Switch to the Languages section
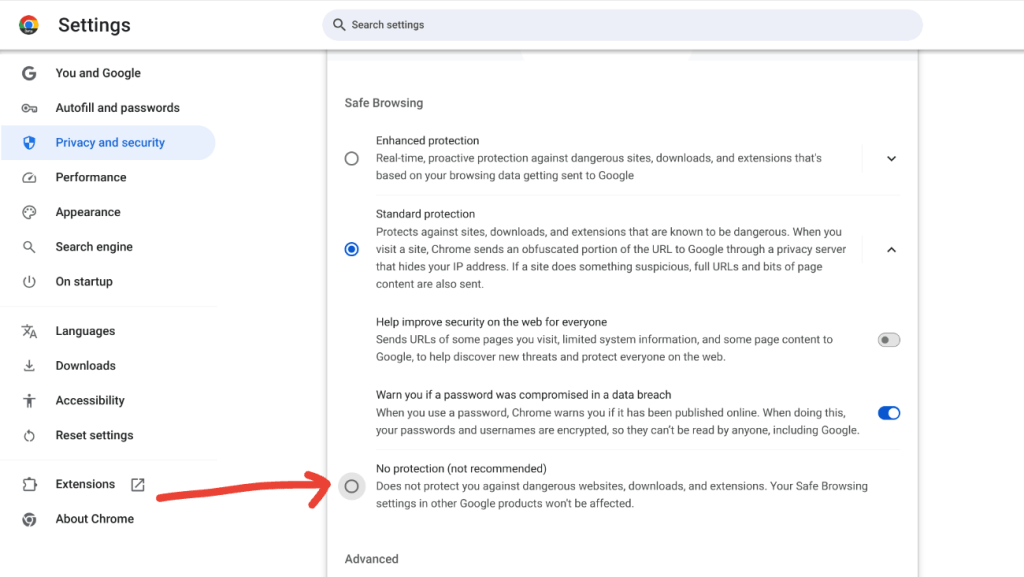Screen dimensions: 1024x577 [x=85, y=331]
